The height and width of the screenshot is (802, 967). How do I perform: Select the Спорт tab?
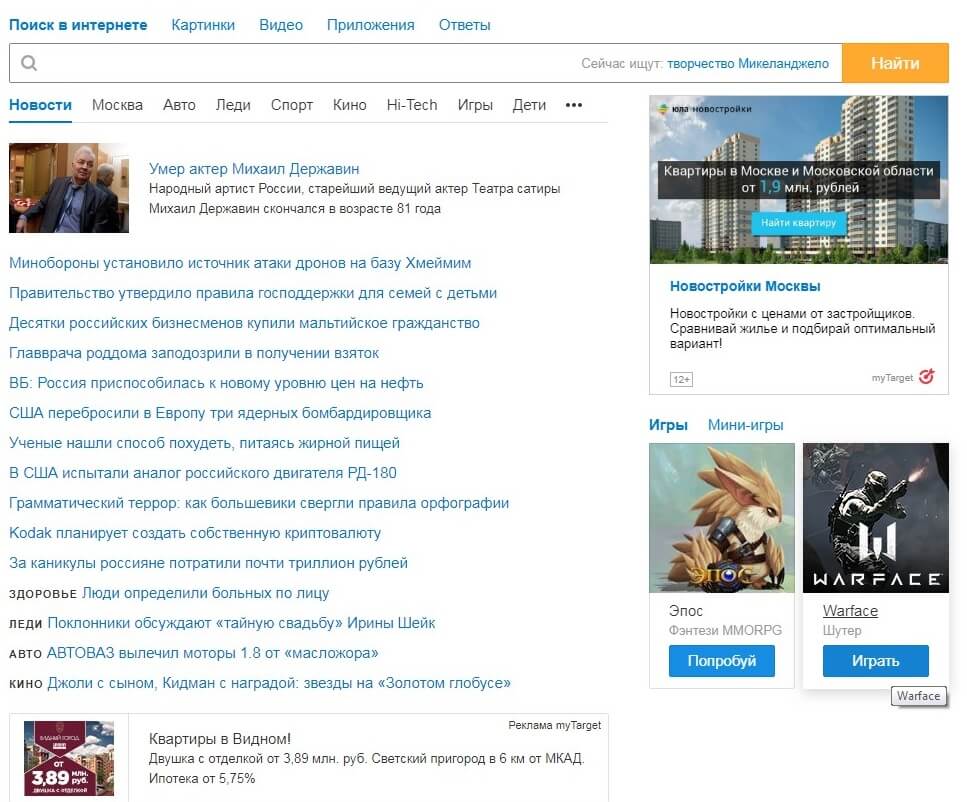coord(291,104)
